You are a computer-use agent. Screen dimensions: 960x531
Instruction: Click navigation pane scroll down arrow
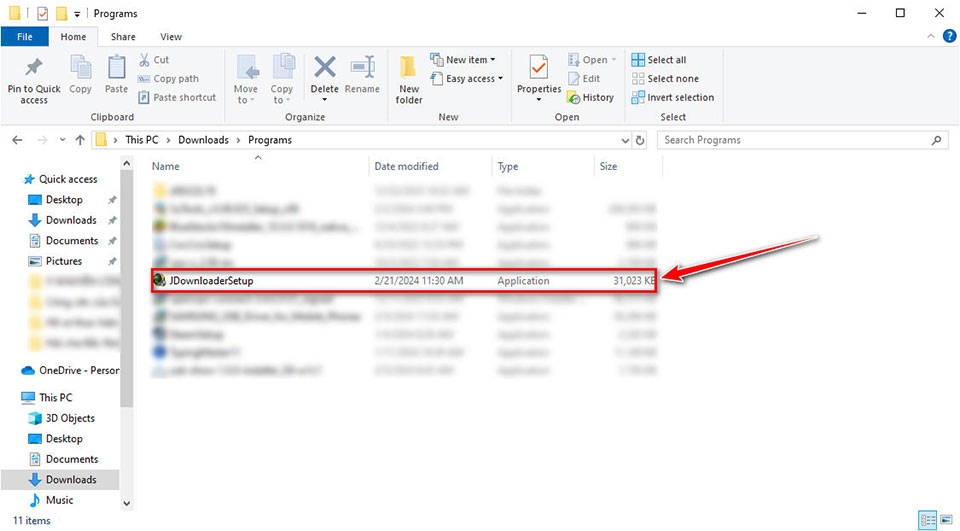point(127,503)
